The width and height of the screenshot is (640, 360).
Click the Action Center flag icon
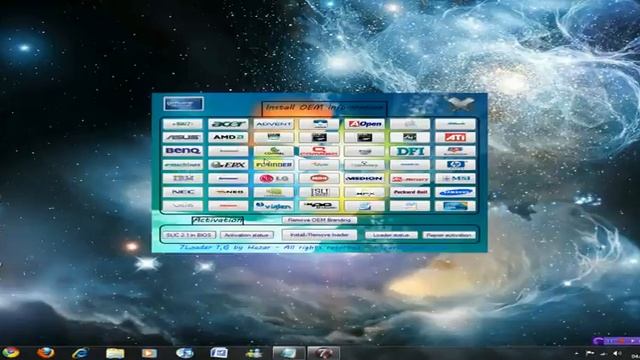tap(590, 353)
